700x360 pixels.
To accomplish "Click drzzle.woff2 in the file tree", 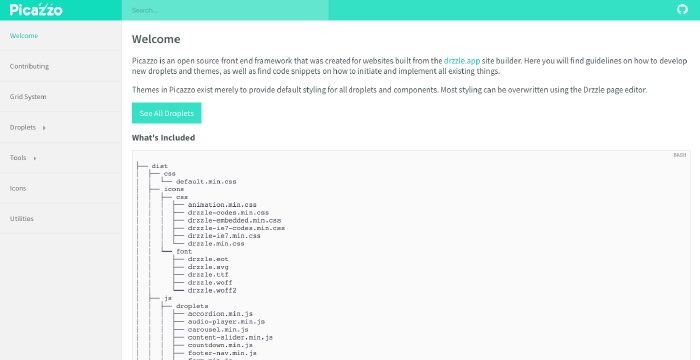I will coord(212,290).
